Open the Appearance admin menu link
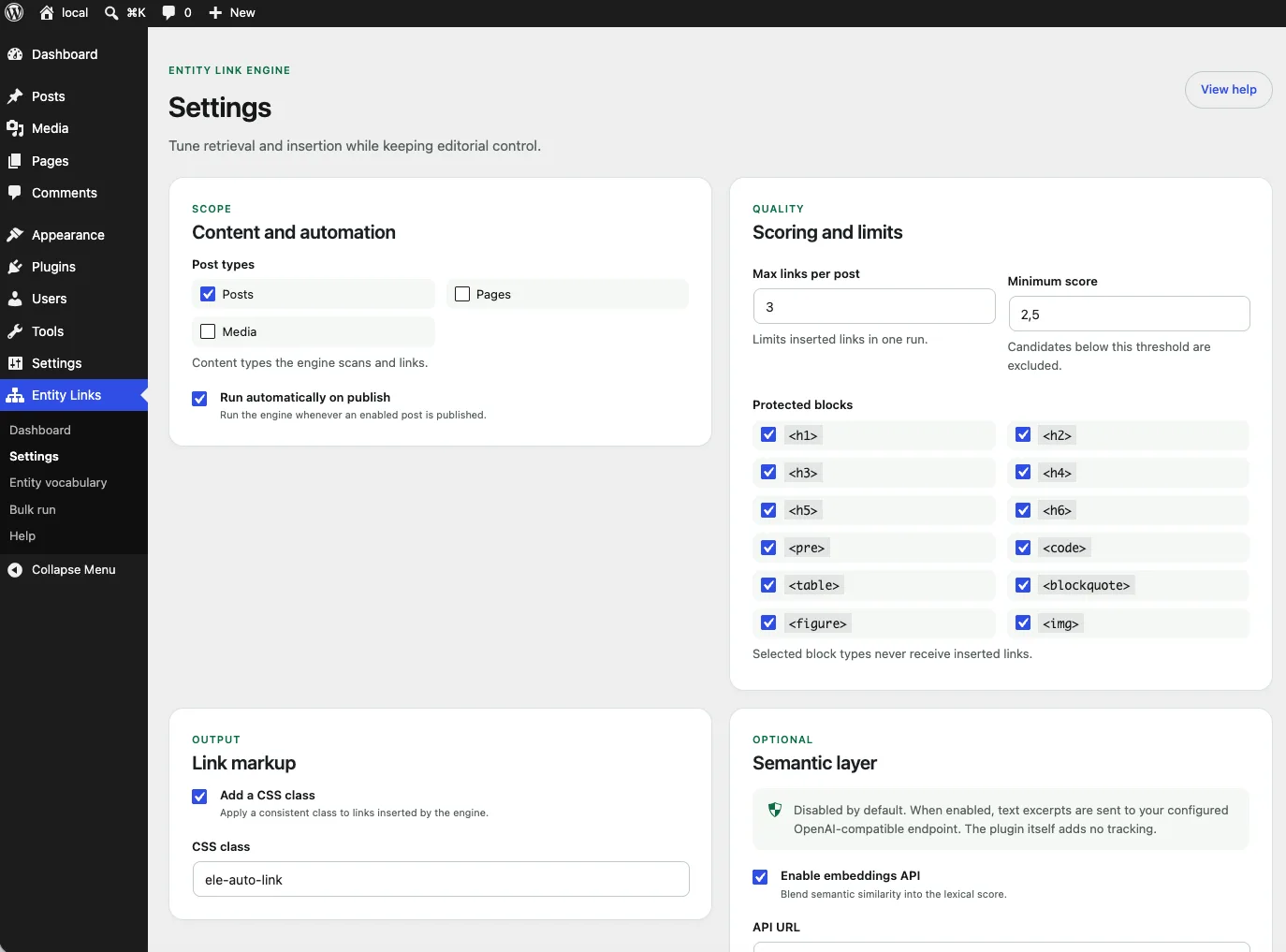Image resolution: width=1286 pixels, height=952 pixels. [x=74, y=235]
